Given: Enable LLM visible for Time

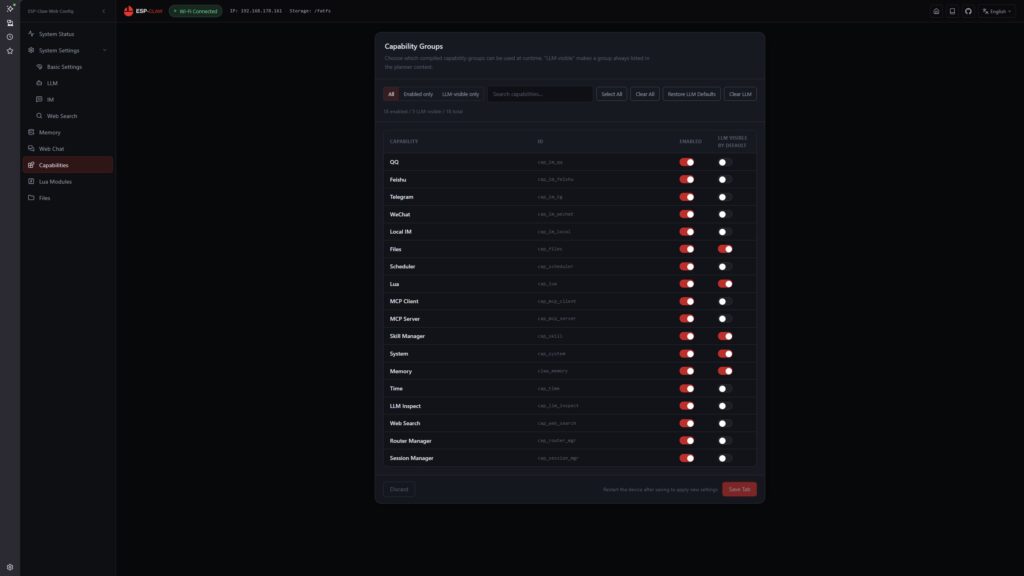Looking at the screenshot, I should tap(725, 389).
